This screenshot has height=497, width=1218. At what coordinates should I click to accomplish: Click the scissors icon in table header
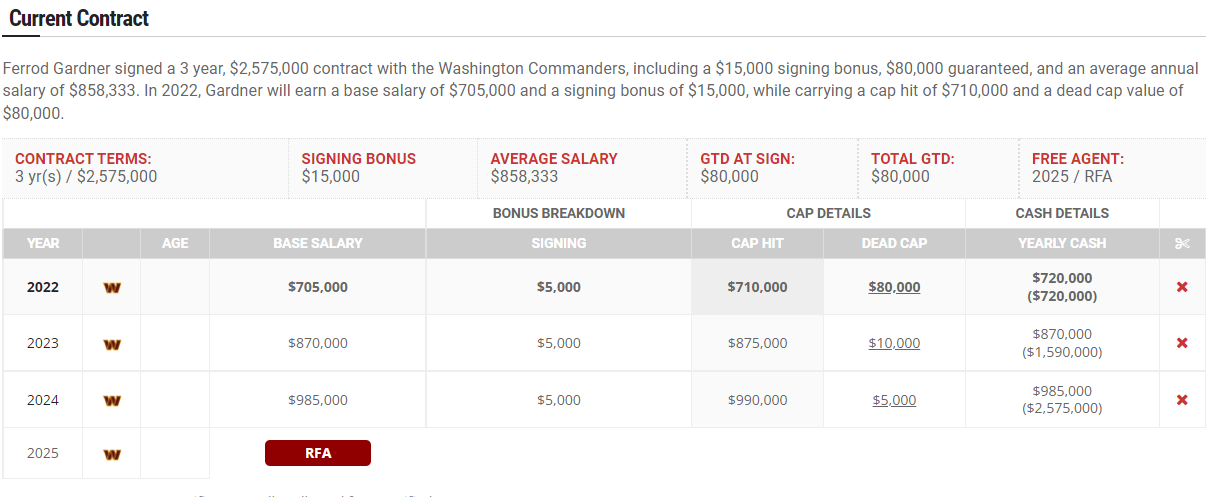[1182, 243]
